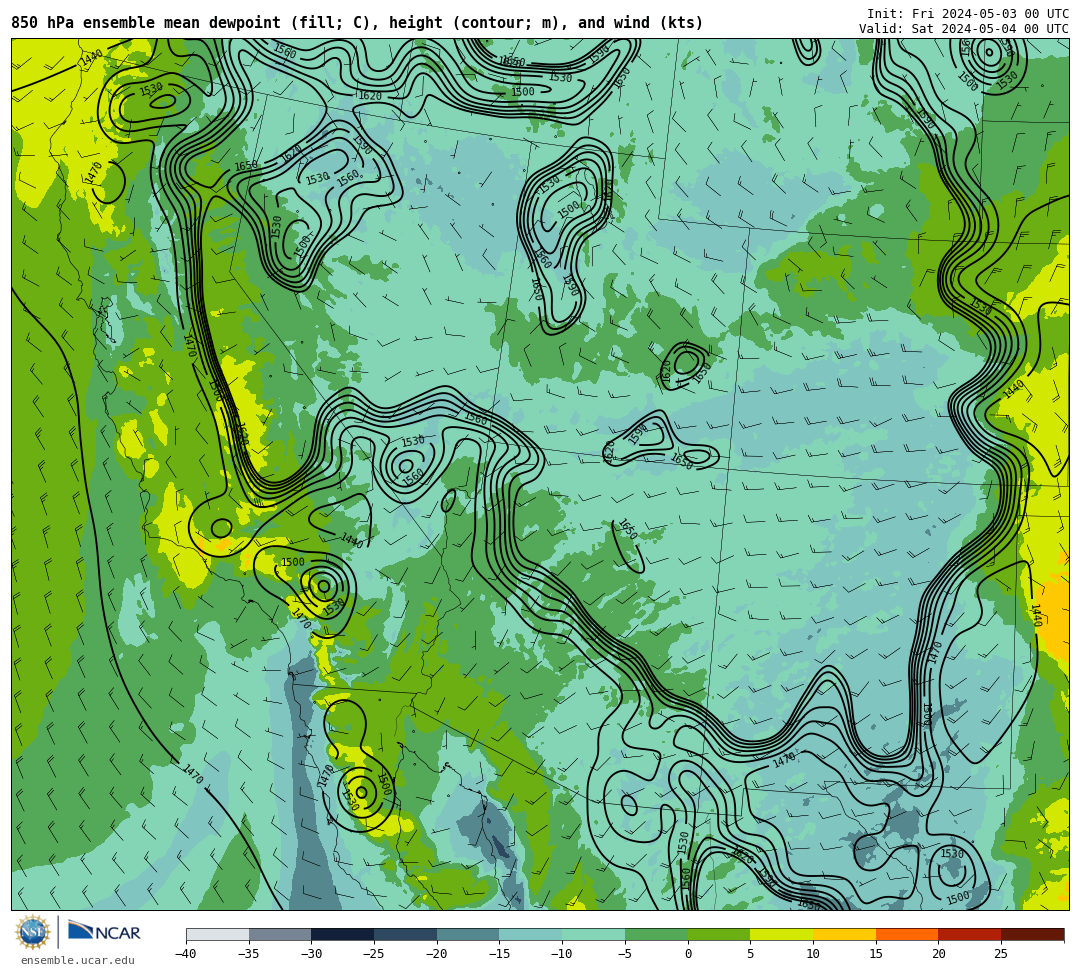Viewport: 1080px width, 973px height.
Task: Click the 25 colorbar tick label
Action: [x=1001, y=954]
